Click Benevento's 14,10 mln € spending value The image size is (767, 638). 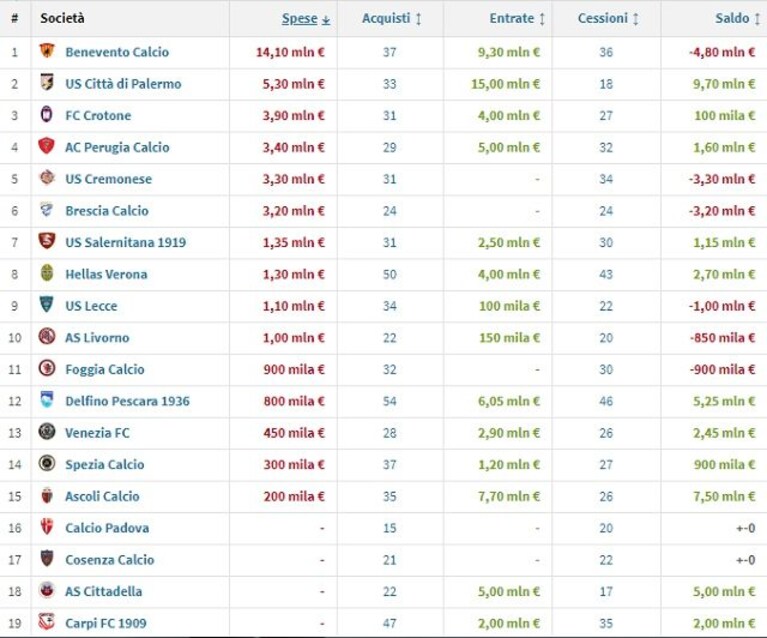pyautogui.click(x=290, y=52)
